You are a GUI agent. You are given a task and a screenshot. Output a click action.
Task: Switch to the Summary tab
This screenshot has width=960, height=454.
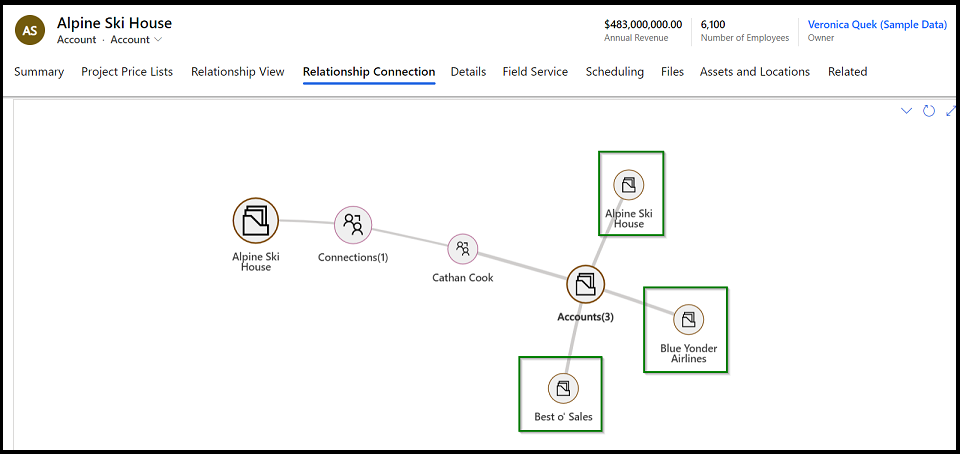click(x=39, y=72)
